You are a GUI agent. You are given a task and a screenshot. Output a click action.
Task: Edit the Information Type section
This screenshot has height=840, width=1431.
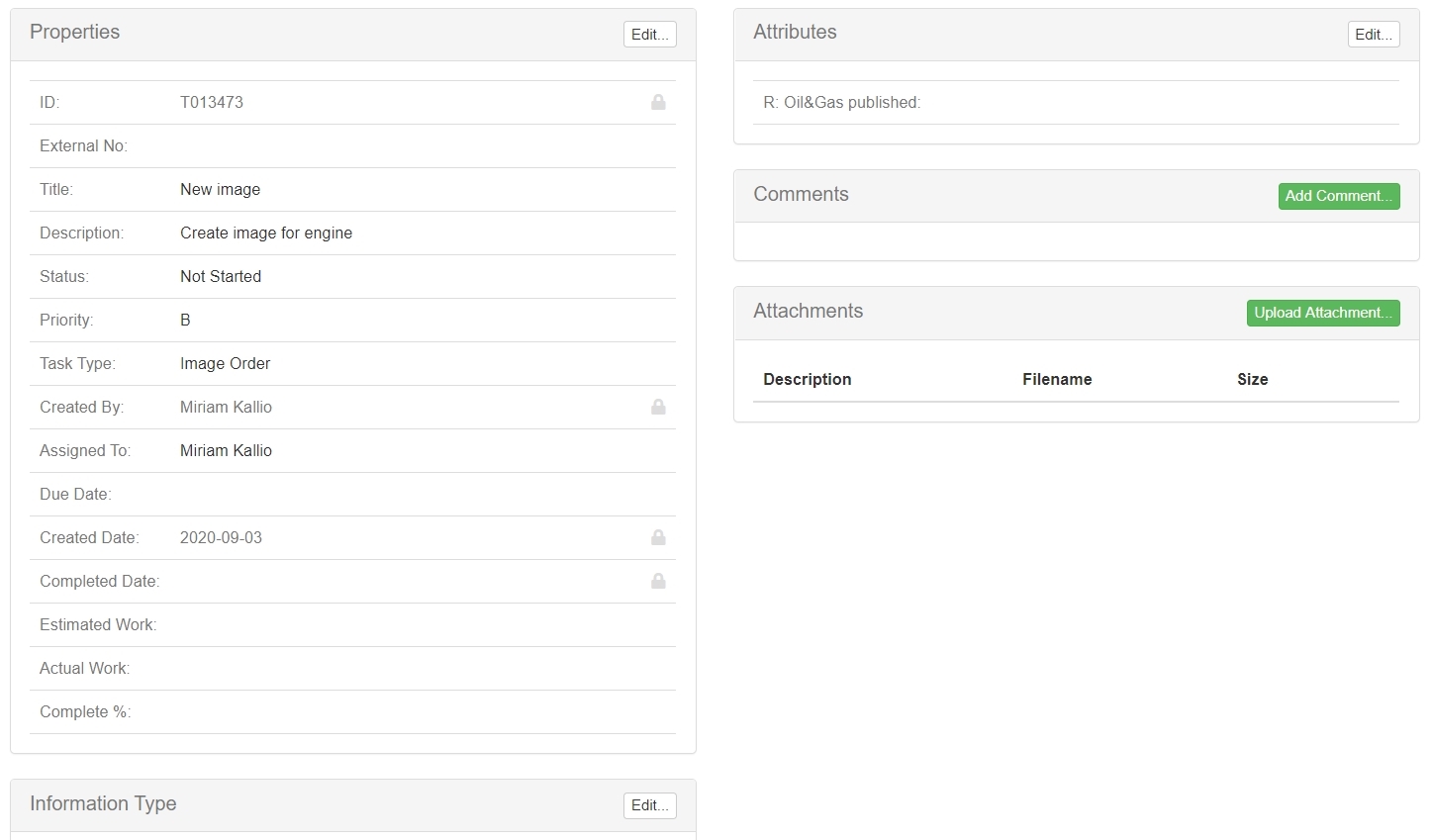[x=649, y=805]
